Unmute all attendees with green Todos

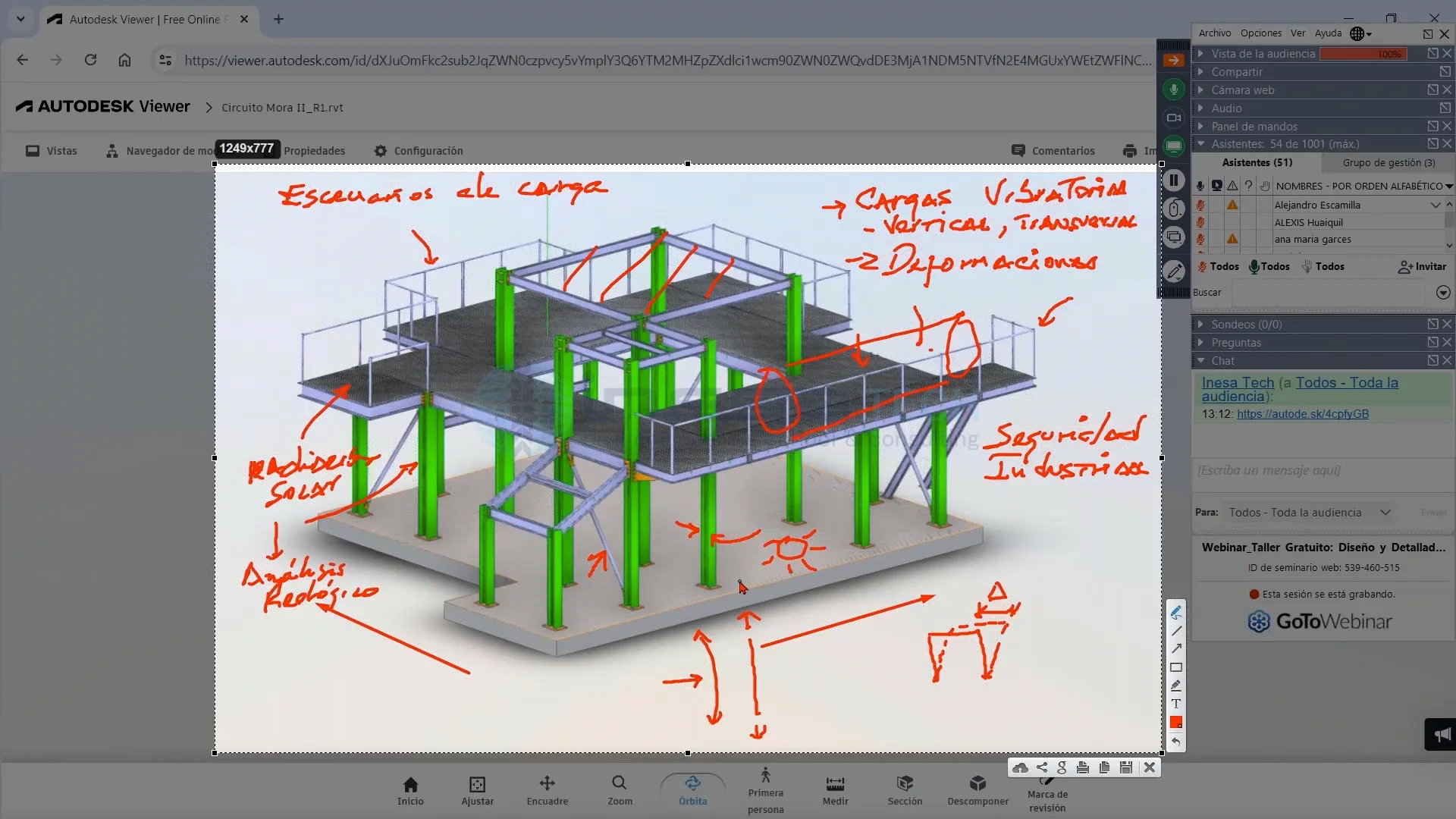pos(1269,266)
